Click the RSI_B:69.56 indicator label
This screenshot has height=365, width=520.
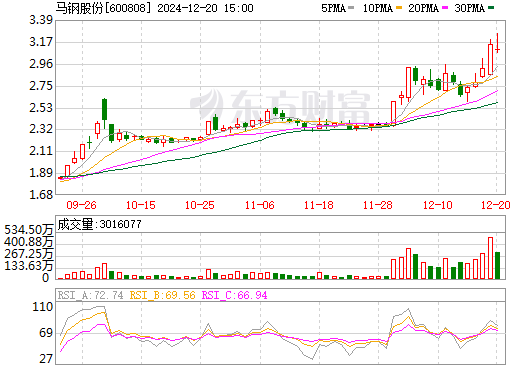pyautogui.click(x=162, y=295)
